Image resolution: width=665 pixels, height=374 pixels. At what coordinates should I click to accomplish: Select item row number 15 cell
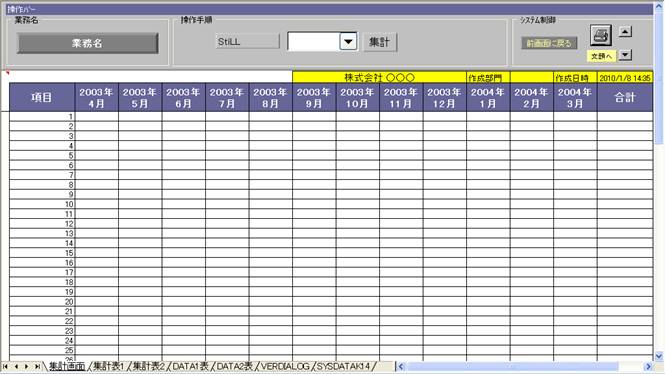(x=42, y=253)
